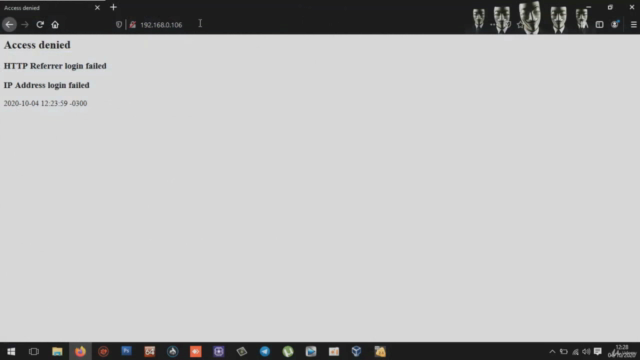The height and width of the screenshot is (360, 640).
Task: Click the taskbar clock and date
Action: [x=622, y=351]
